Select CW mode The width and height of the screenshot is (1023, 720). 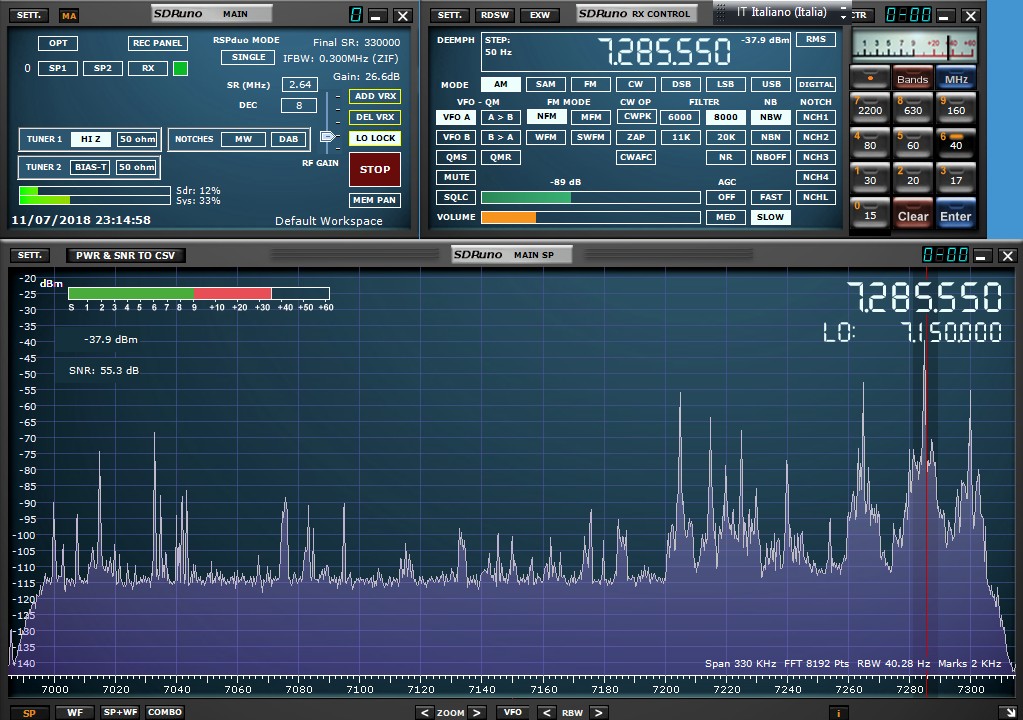tap(635, 84)
